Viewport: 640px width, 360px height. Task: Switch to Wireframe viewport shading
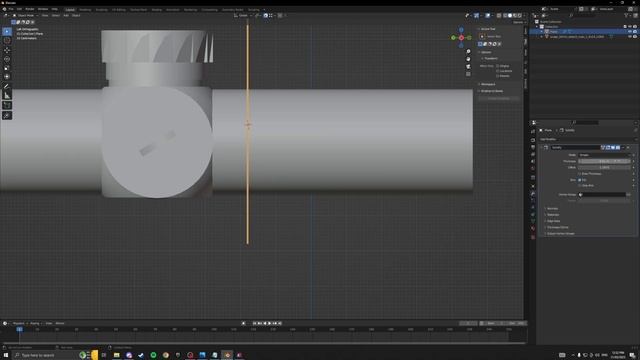(x=505, y=16)
